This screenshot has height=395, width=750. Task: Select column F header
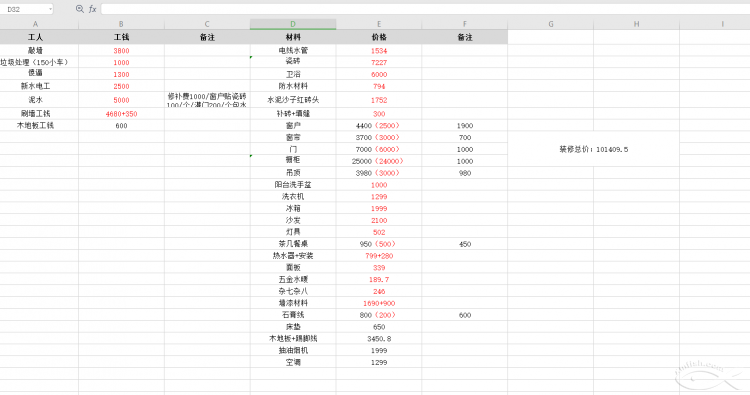[x=464, y=24]
